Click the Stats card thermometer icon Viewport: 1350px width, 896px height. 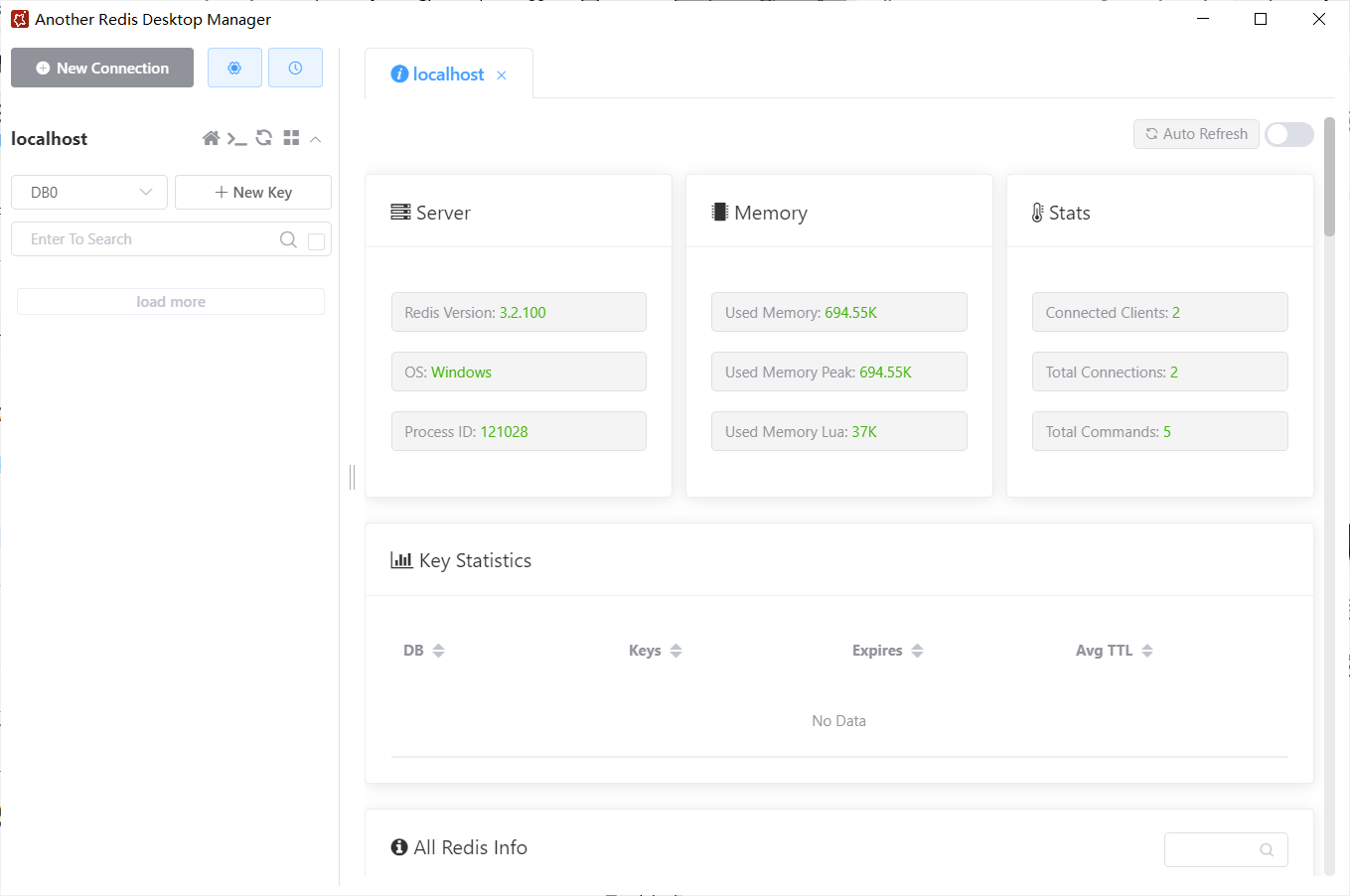click(1038, 213)
